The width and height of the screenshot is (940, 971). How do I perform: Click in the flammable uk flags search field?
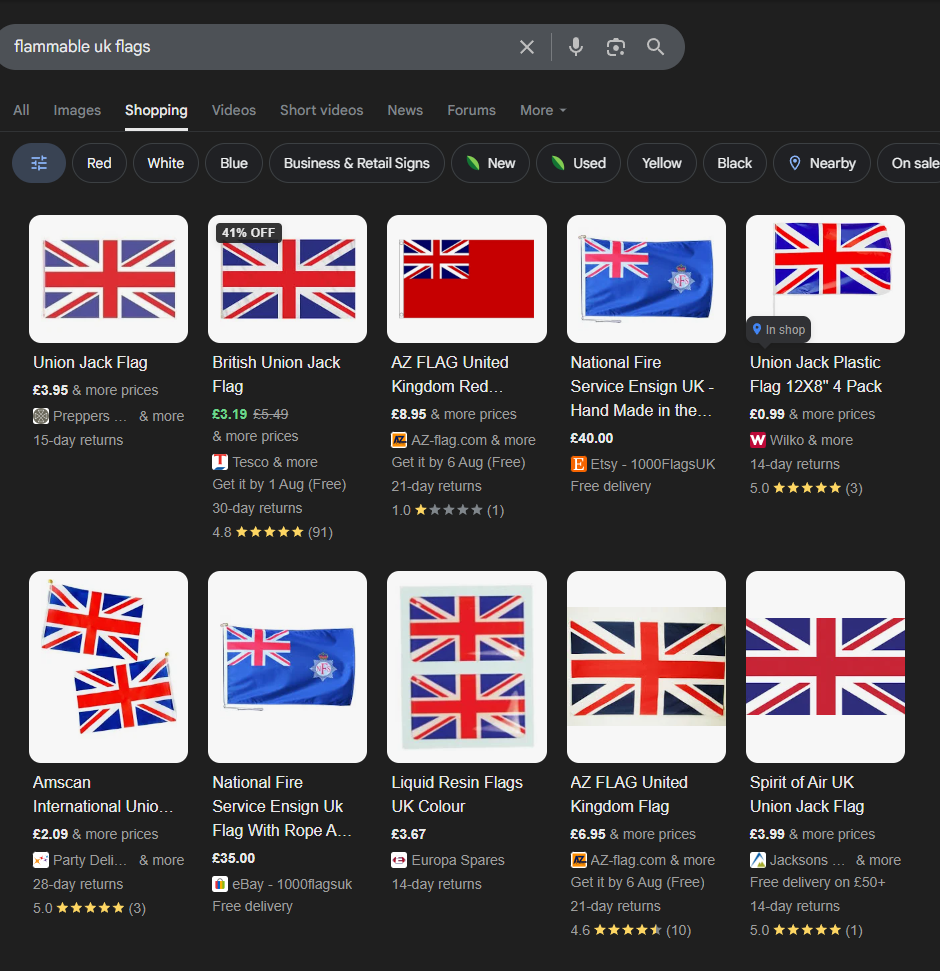260,47
